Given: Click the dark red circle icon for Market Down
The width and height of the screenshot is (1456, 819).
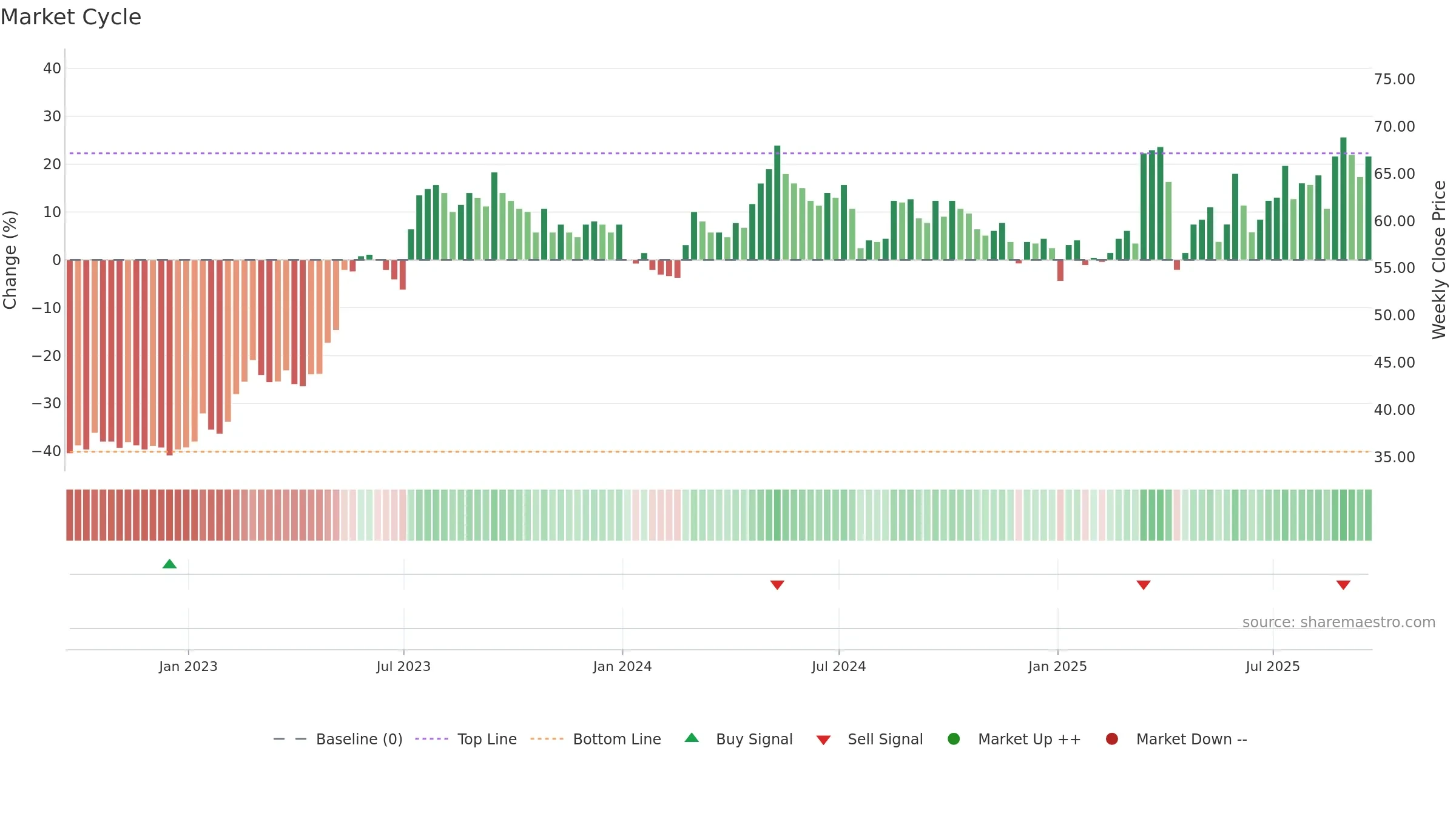Looking at the screenshot, I should tap(1112, 739).
